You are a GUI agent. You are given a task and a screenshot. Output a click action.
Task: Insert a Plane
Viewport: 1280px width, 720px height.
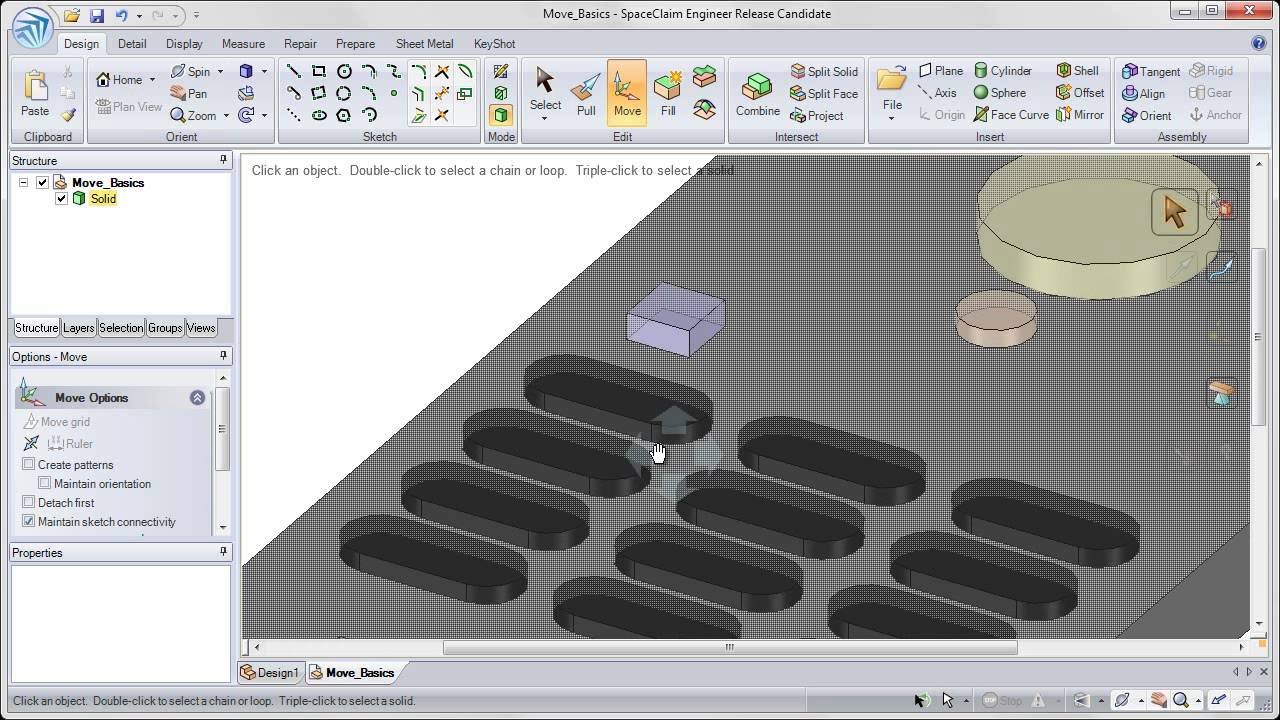(x=940, y=71)
